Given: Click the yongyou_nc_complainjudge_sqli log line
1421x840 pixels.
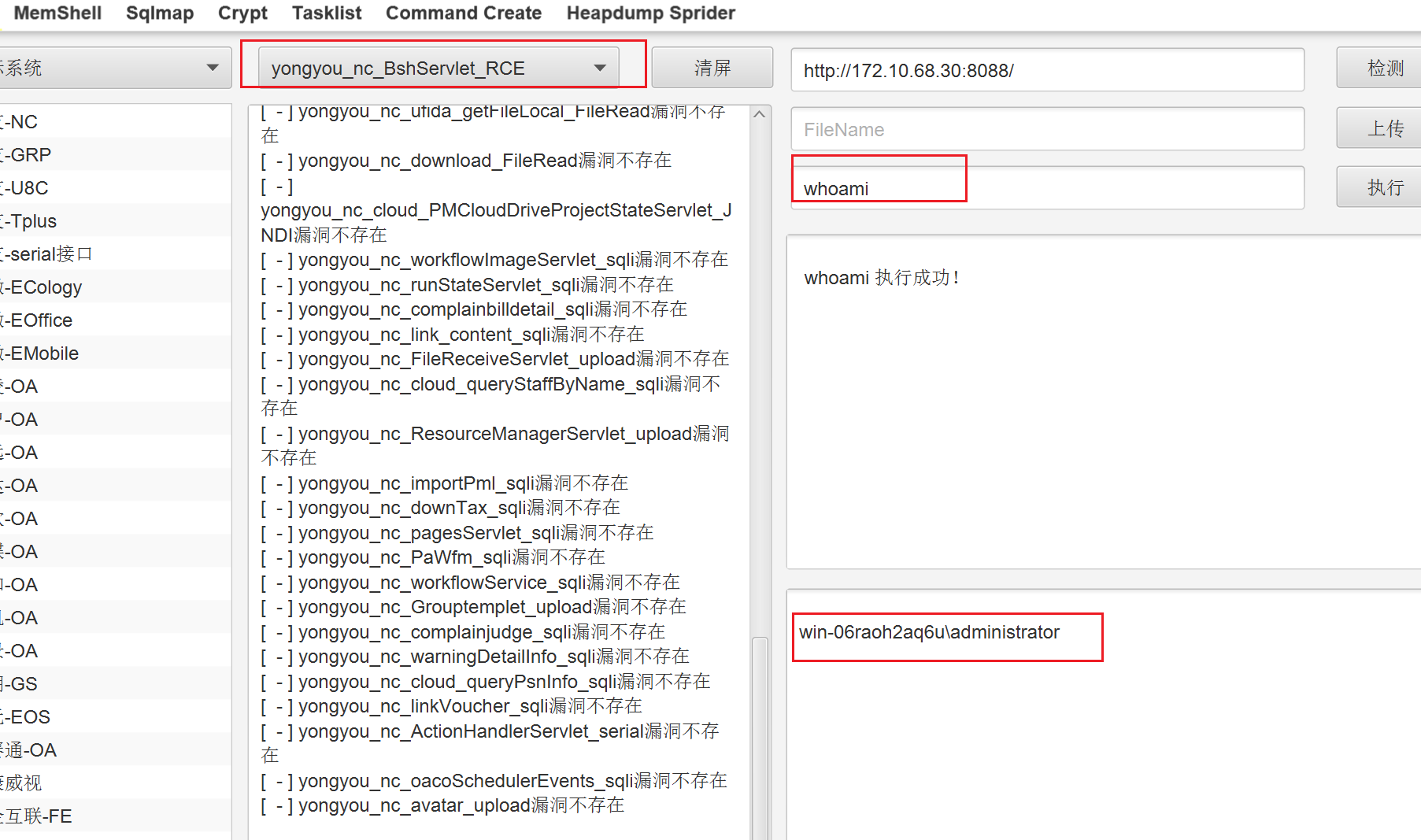Looking at the screenshot, I should (463, 632).
